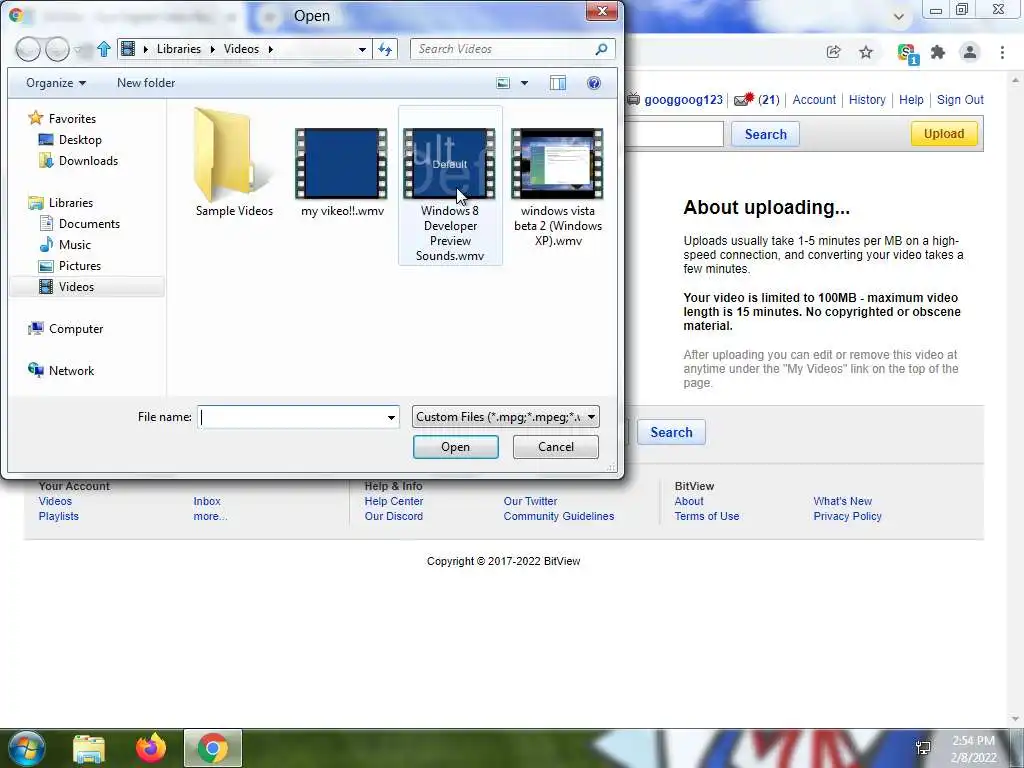Click the top Search button on BitView
The height and width of the screenshot is (768, 1024).
pos(765,134)
